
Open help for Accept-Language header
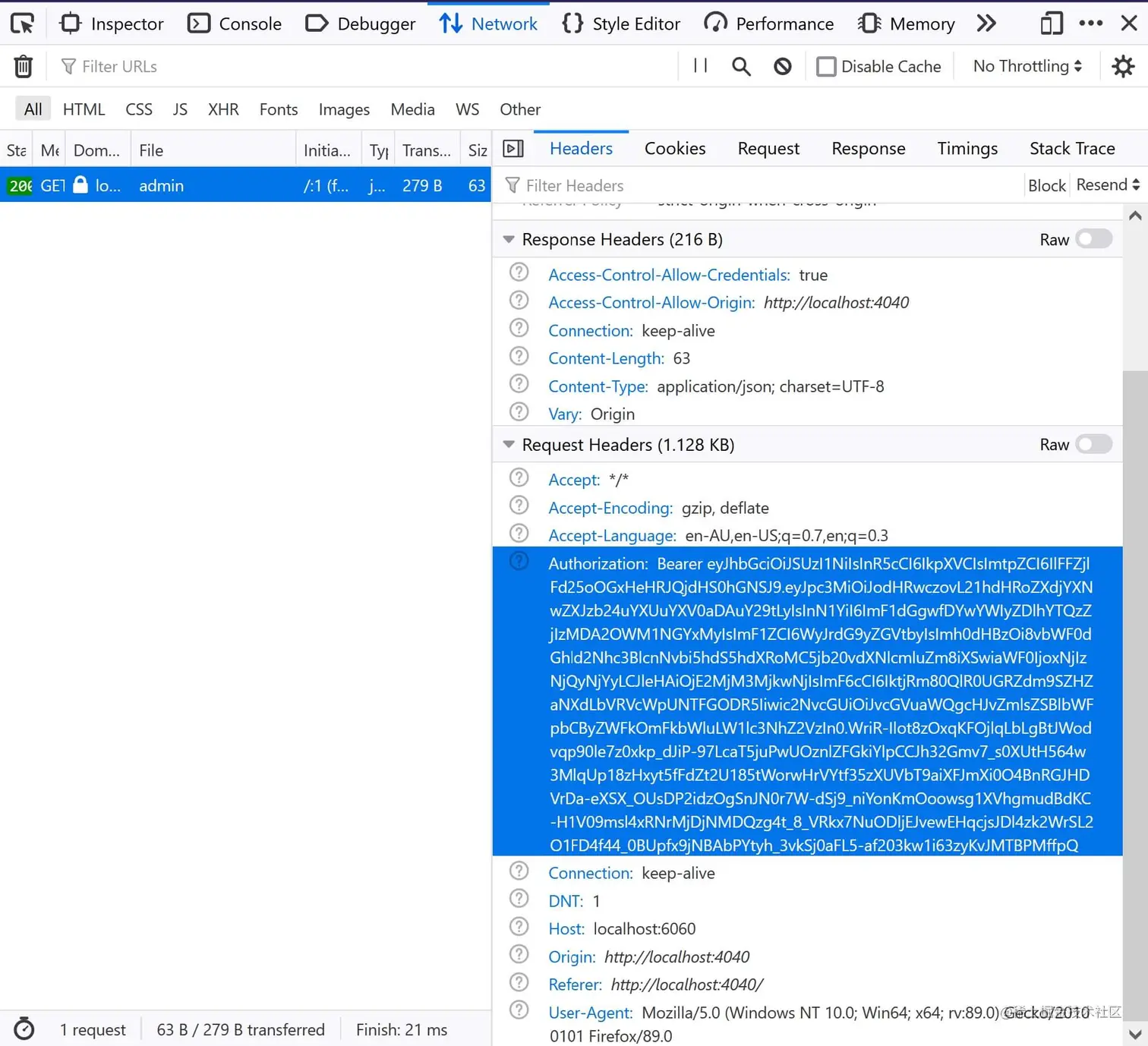click(519, 534)
